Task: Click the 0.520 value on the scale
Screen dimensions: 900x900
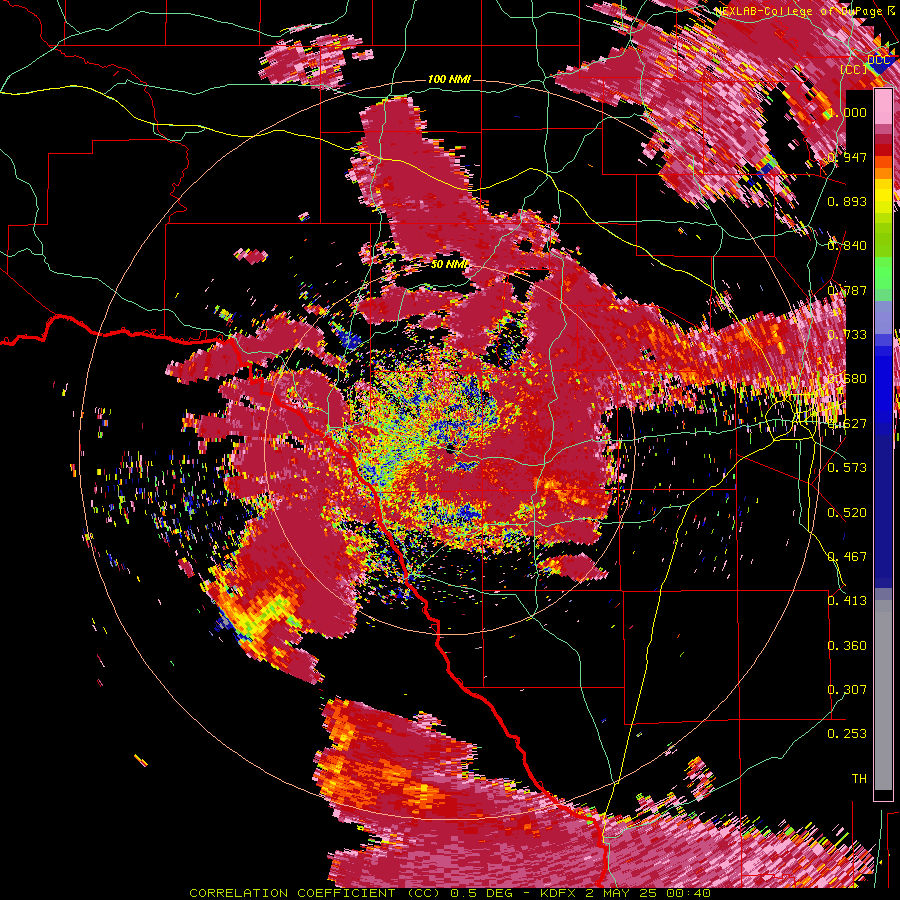Action: (847, 512)
